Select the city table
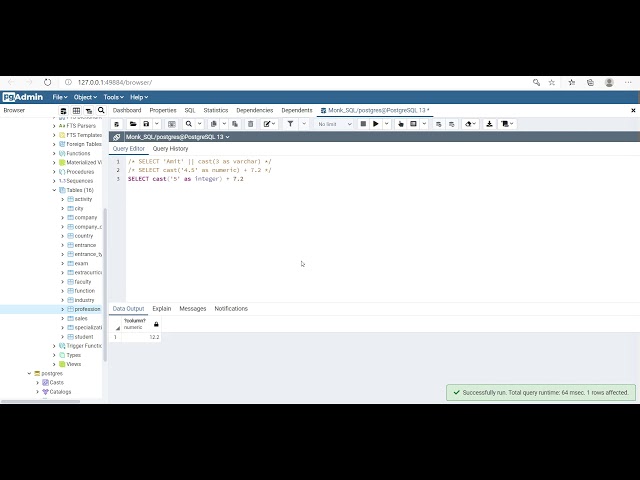This screenshot has height=480, width=640. pos(79,209)
